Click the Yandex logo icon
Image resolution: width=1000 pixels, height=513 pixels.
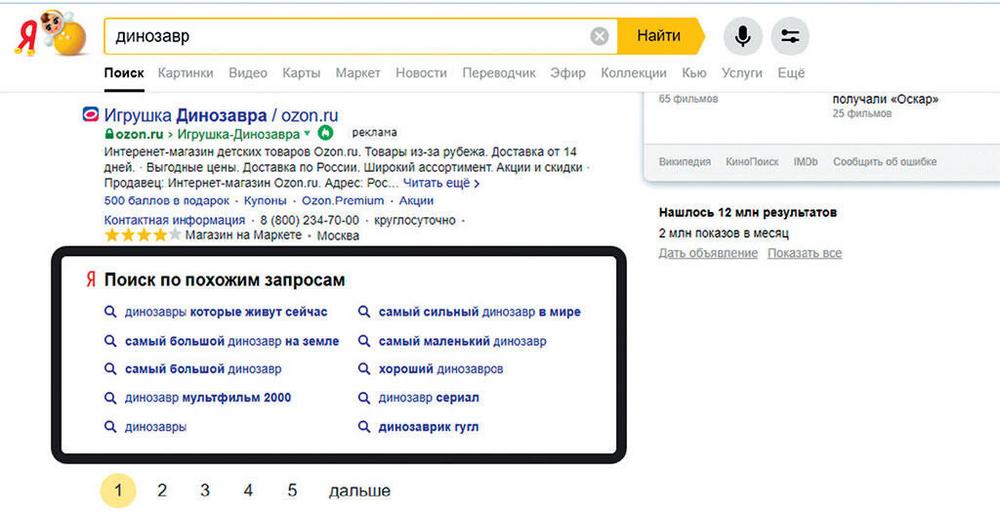coord(50,34)
